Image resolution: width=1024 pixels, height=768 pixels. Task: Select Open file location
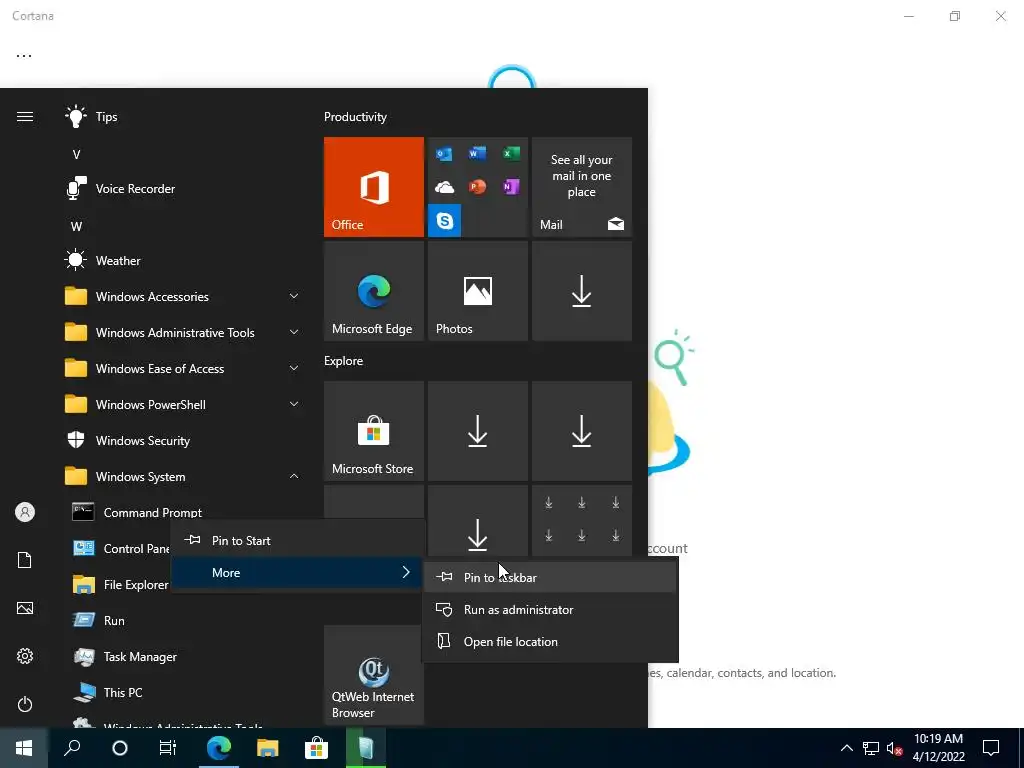(x=550, y=641)
